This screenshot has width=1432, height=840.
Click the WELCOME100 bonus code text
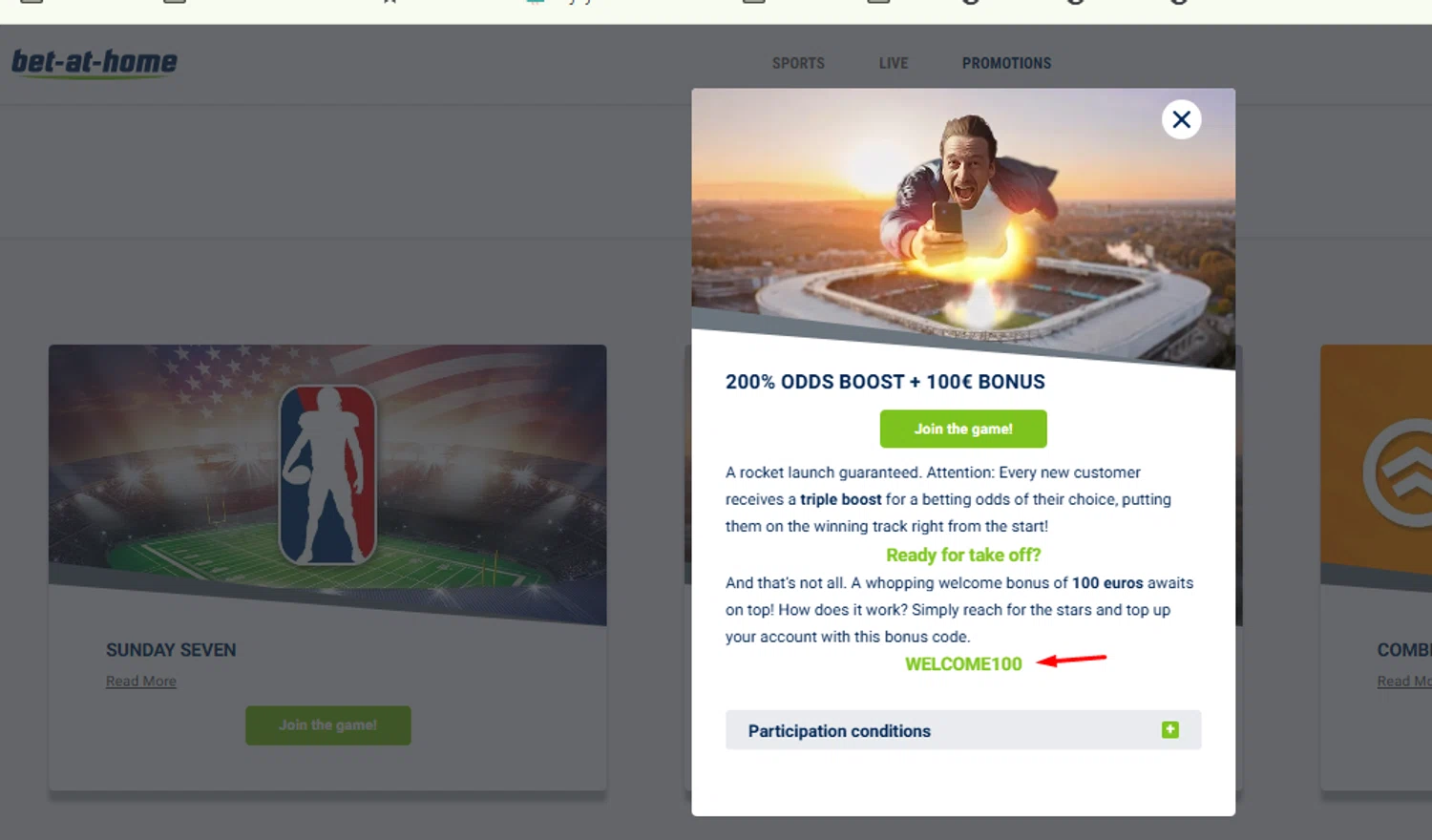[963, 664]
